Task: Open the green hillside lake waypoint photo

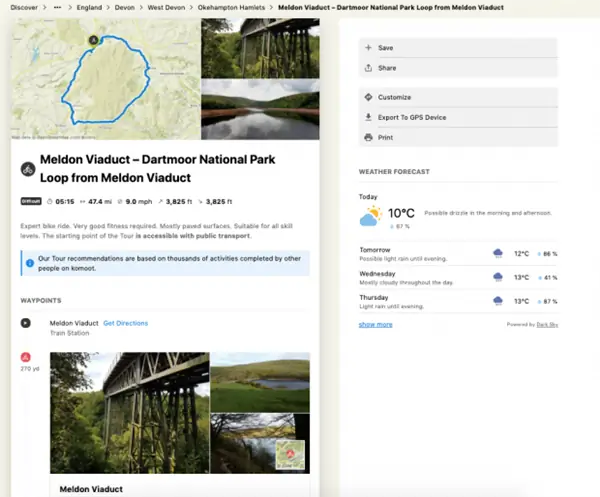Action: click(x=260, y=382)
